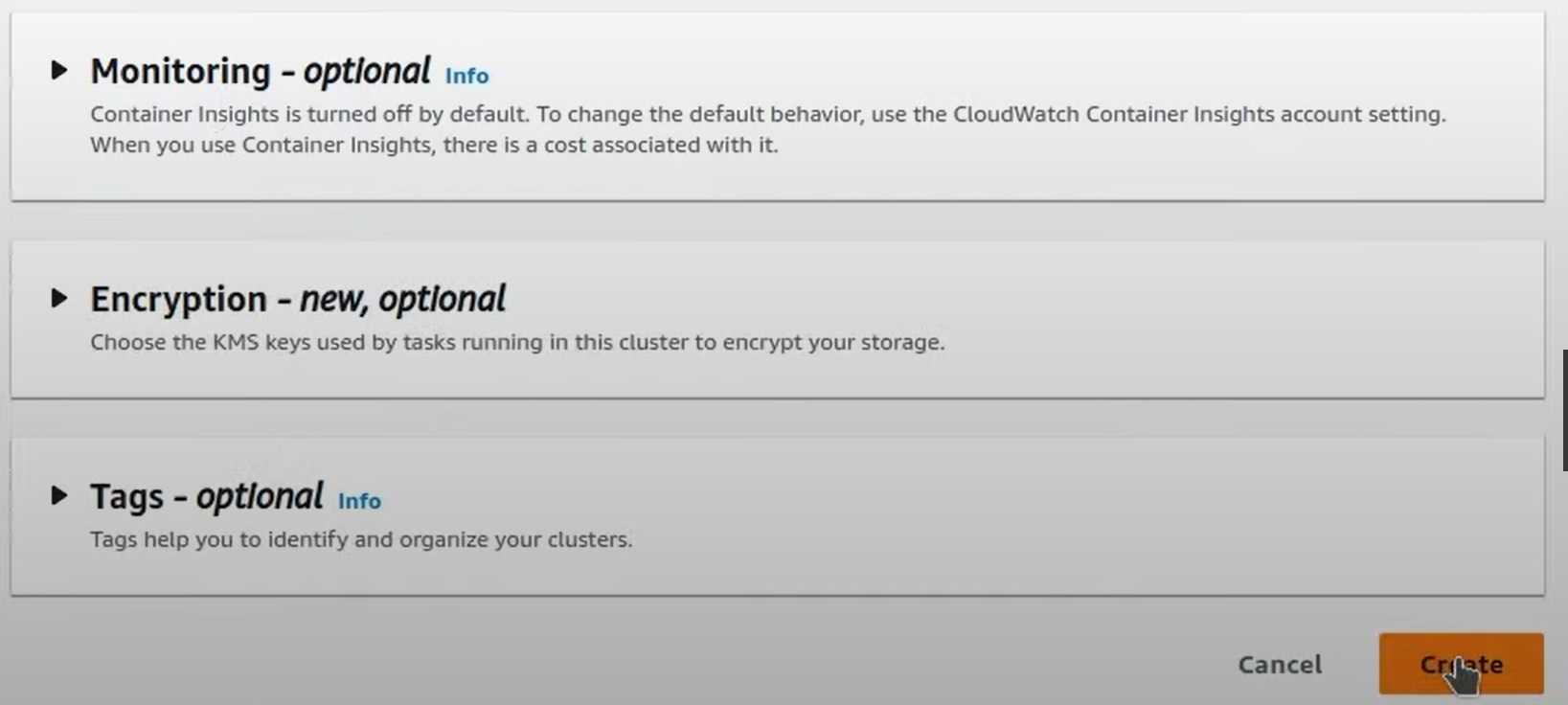
Task: Expand the Encryption section disclosure triangle
Action: (59, 298)
